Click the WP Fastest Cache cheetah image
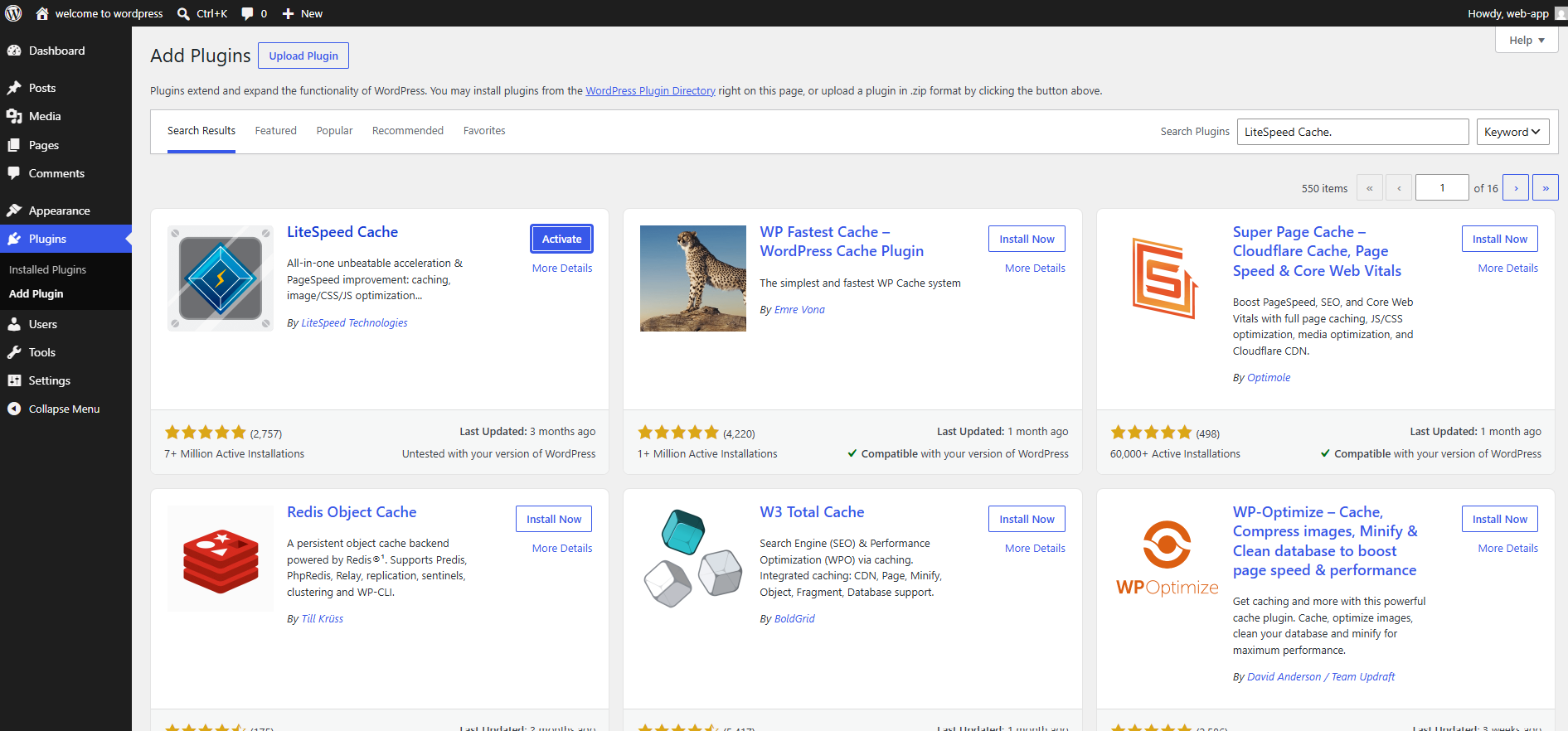 click(x=693, y=278)
